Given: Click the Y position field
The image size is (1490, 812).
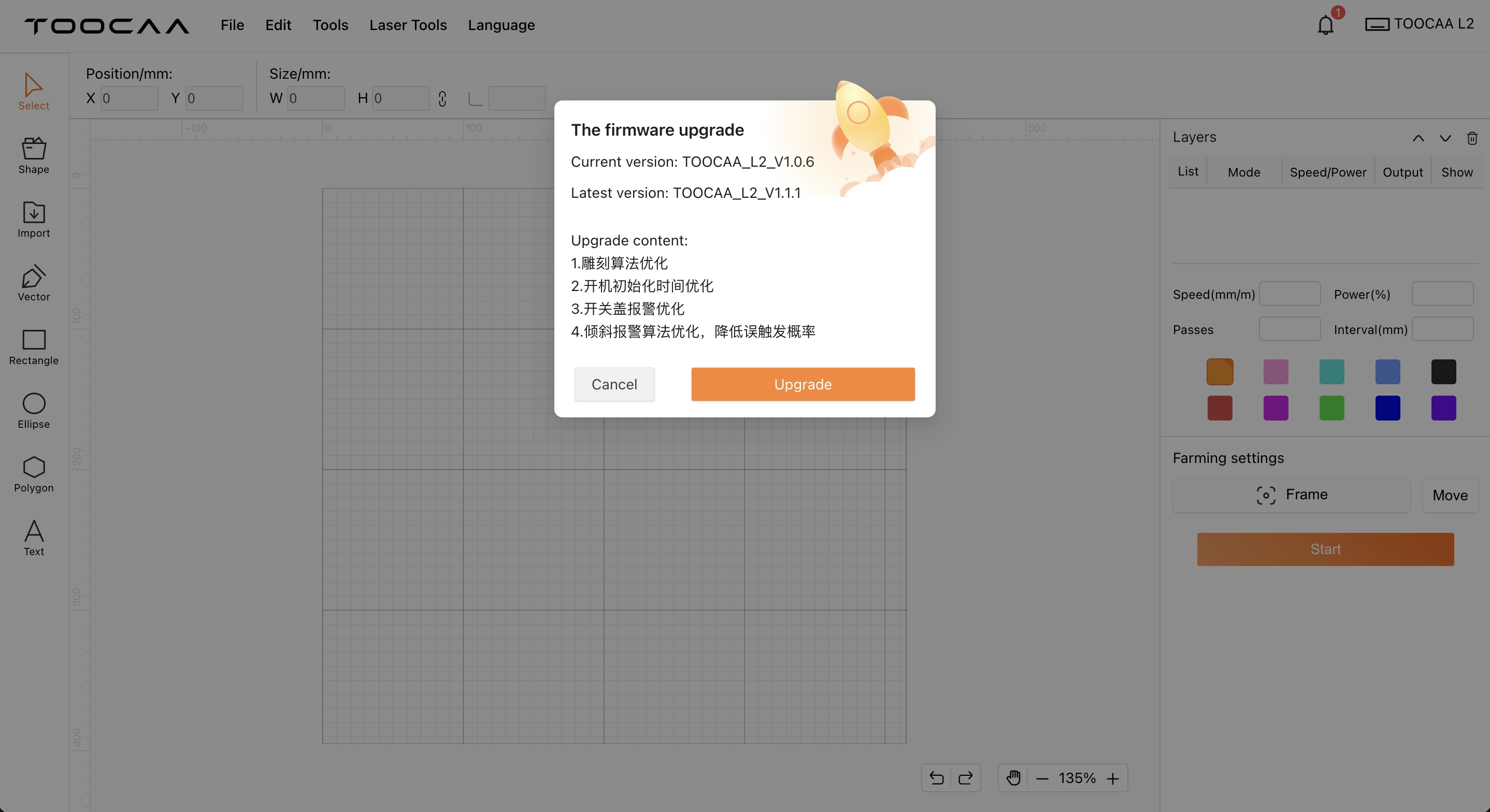Looking at the screenshot, I should [214, 98].
